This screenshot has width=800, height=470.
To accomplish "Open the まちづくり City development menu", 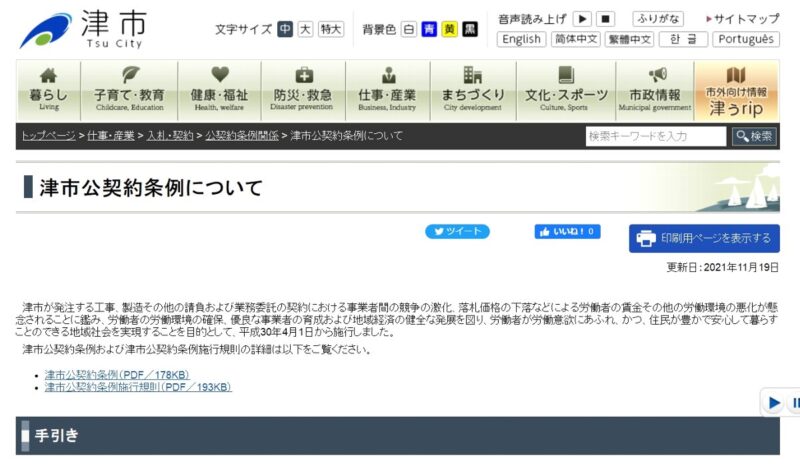I will point(473,90).
